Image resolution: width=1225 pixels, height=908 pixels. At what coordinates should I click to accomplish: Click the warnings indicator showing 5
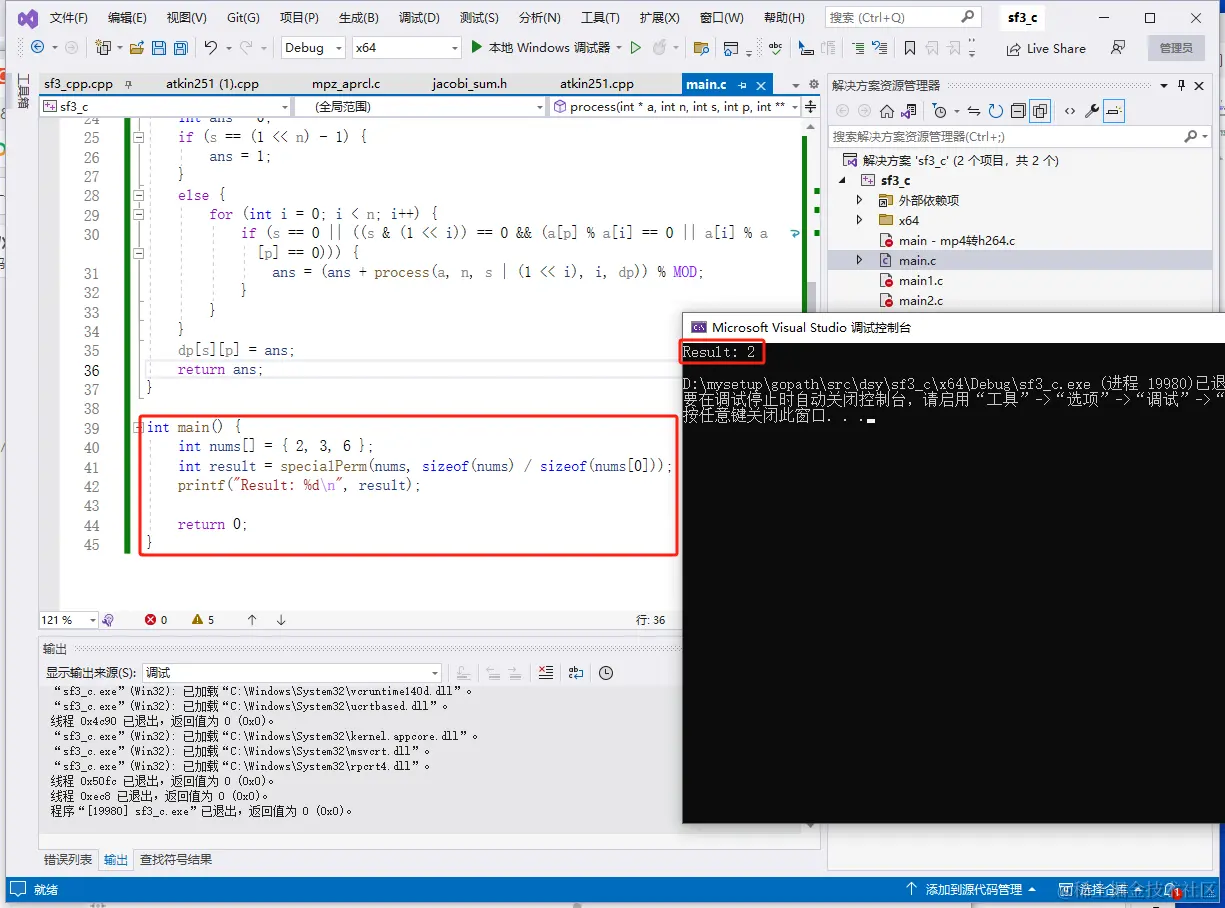[203, 620]
